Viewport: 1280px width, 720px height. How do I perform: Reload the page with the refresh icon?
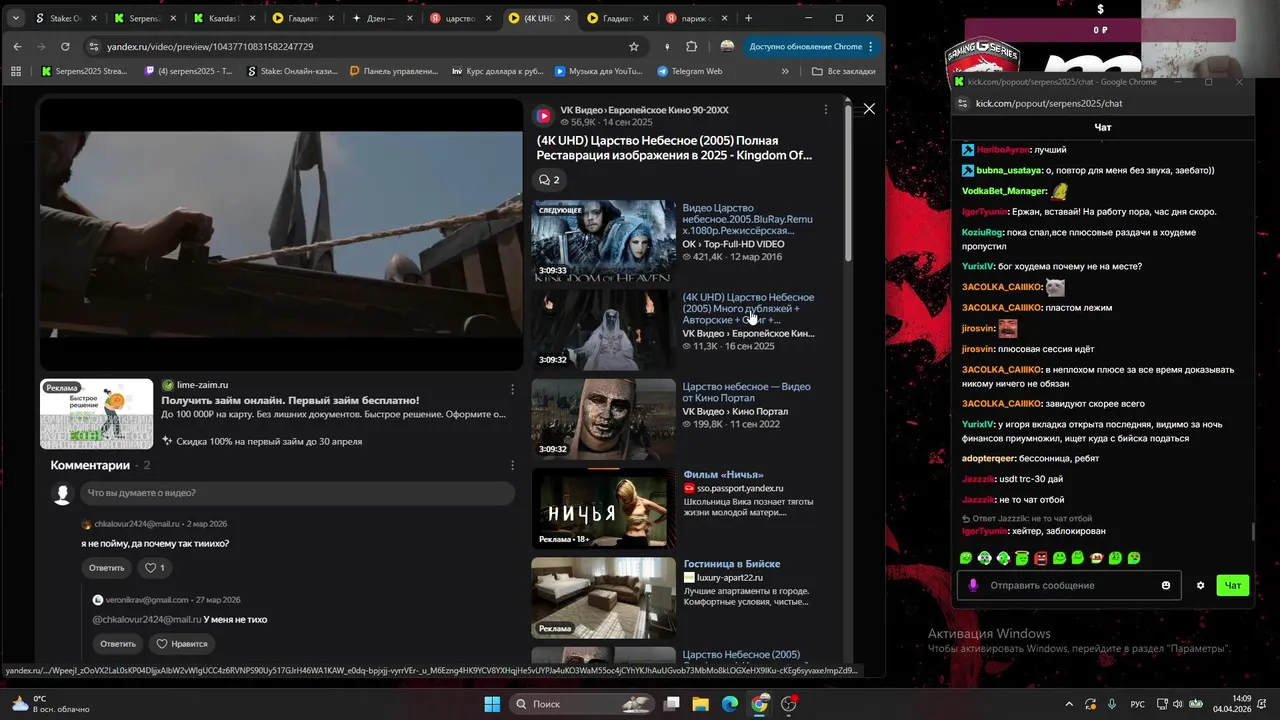click(x=65, y=46)
